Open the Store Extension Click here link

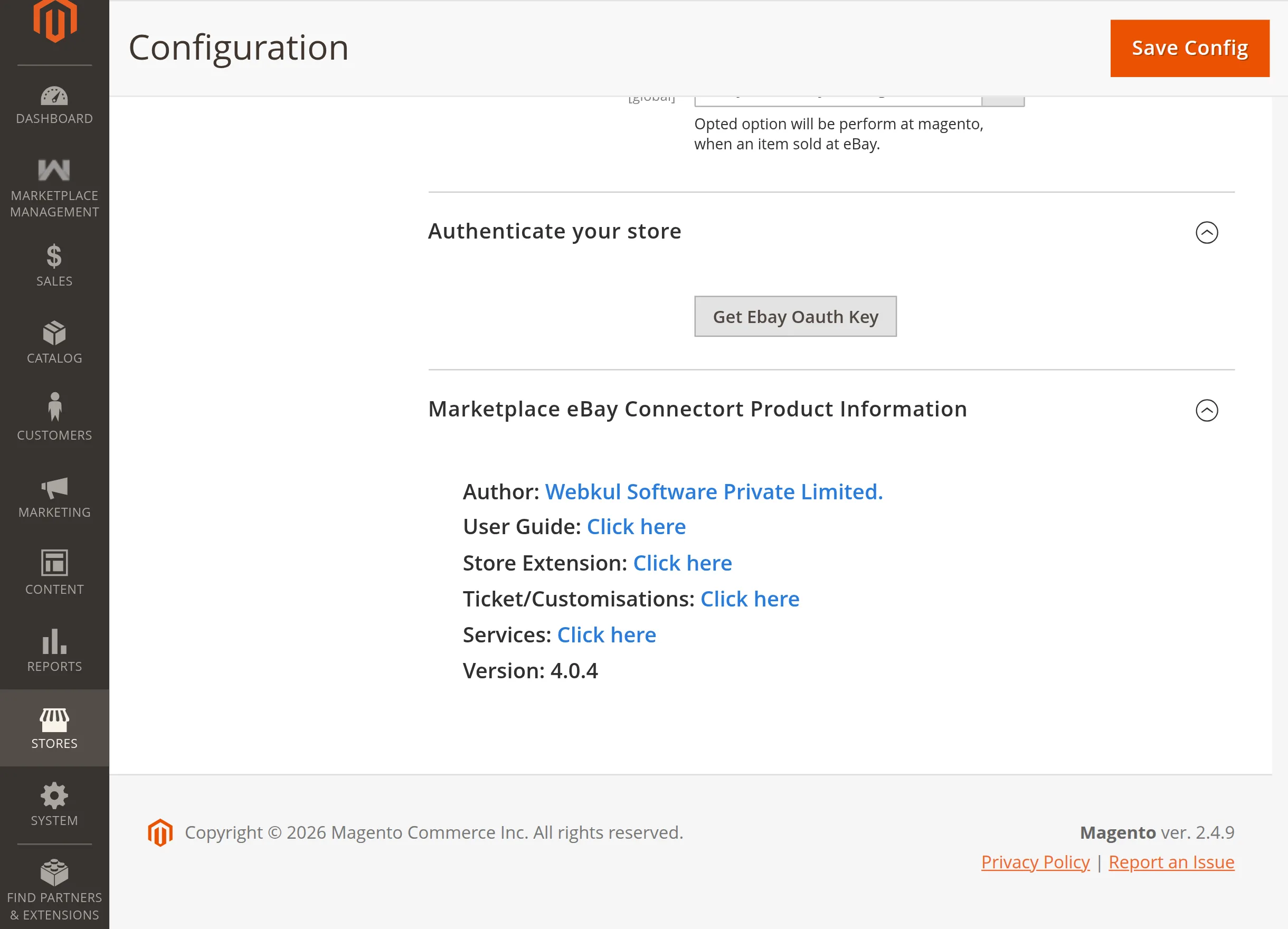pos(682,563)
